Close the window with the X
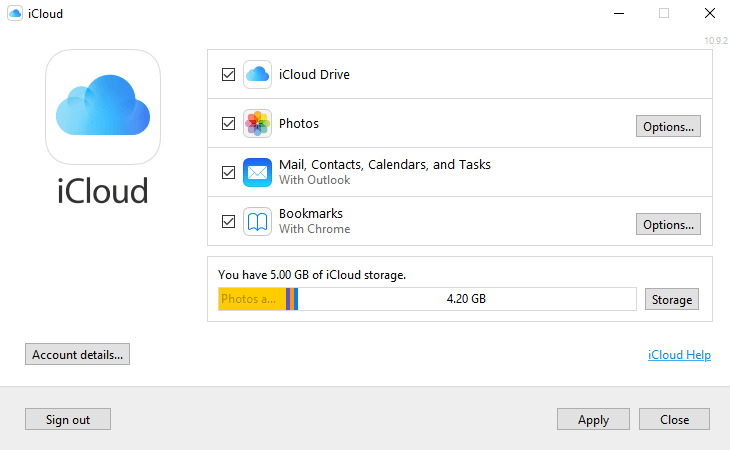The width and height of the screenshot is (730, 450). pos(710,13)
